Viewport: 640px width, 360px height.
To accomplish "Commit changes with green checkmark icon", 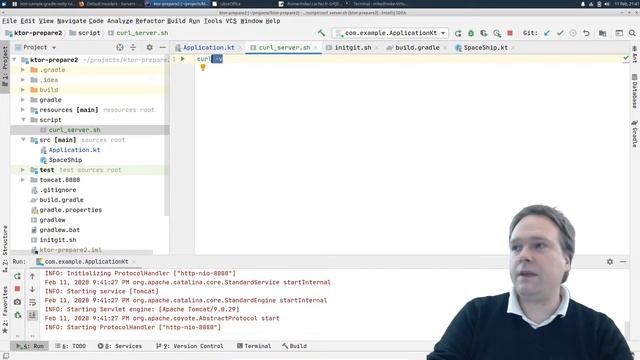I will click(560, 33).
